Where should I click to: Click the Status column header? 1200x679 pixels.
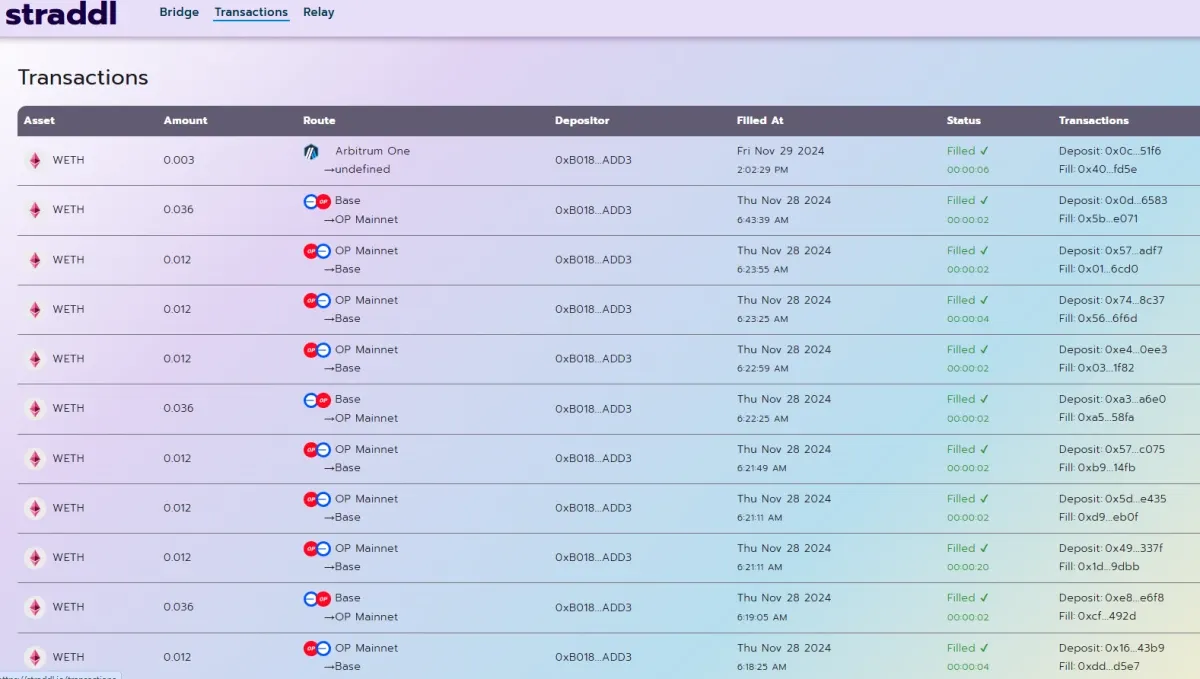pyautogui.click(x=963, y=121)
